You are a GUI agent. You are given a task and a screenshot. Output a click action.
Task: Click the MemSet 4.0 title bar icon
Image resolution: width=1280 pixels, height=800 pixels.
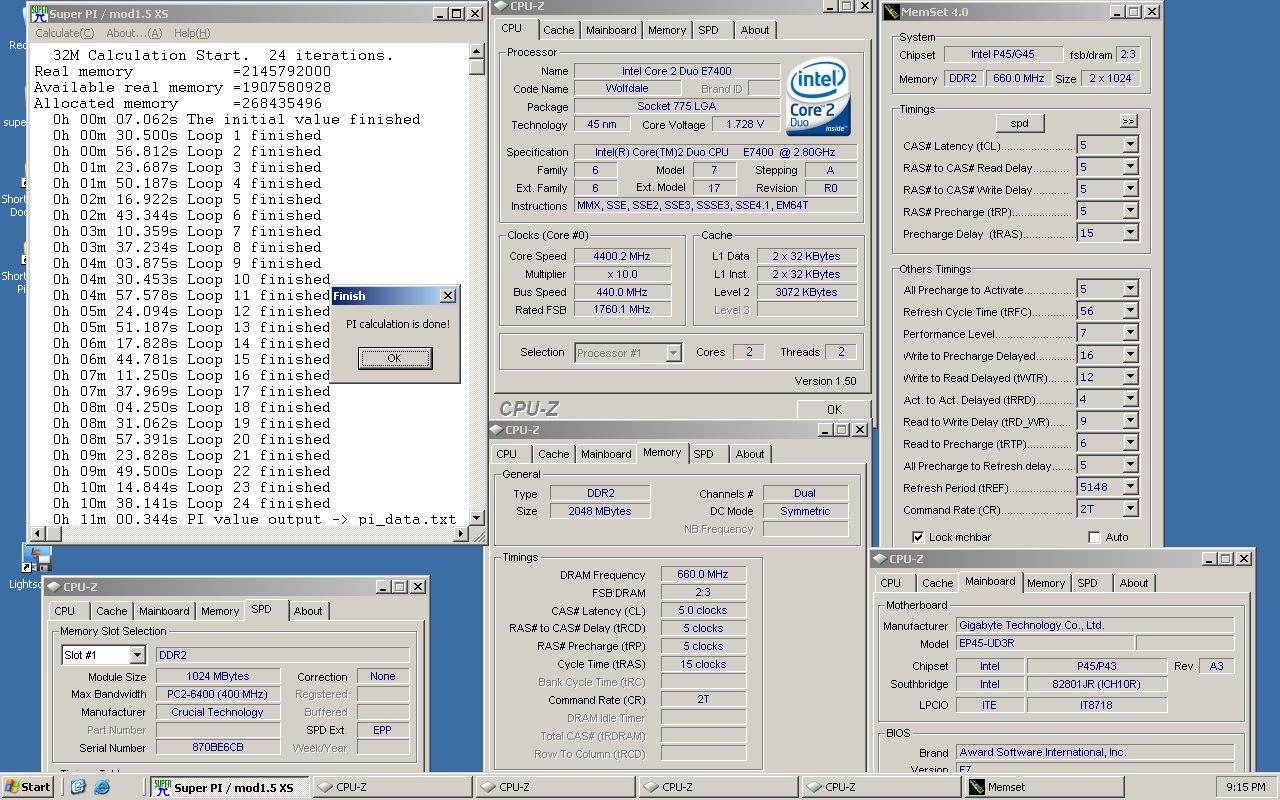pyautogui.click(x=891, y=12)
